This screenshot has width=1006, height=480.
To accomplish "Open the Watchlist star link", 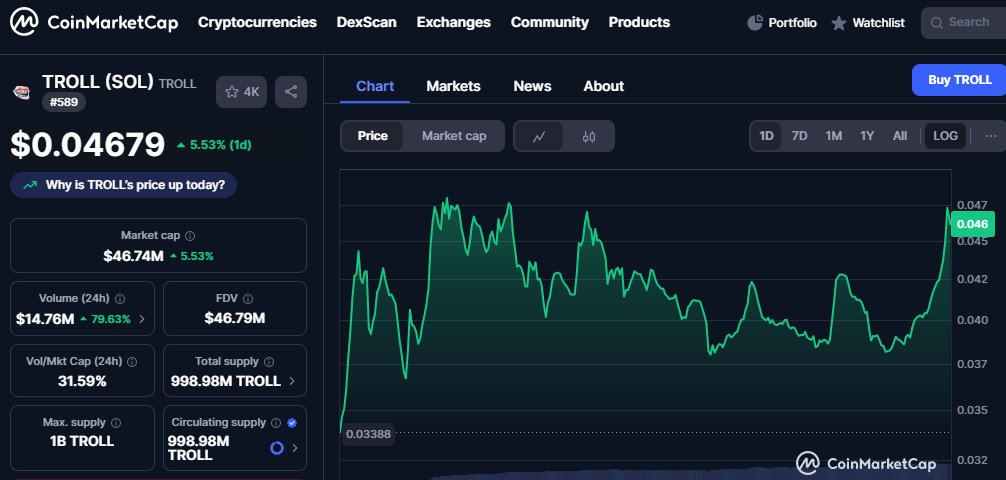I will click(x=867, y=23).
